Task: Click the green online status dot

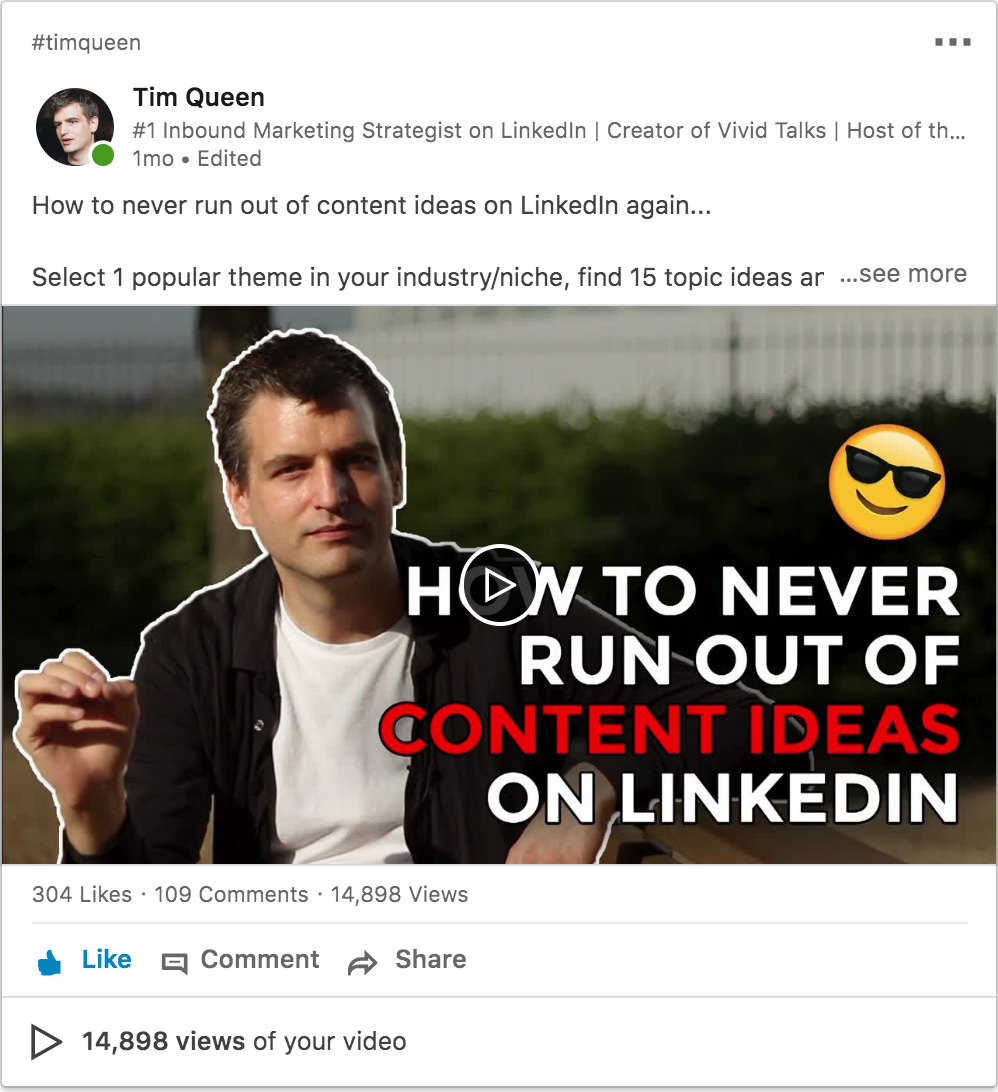Action: tap(103, 155)
